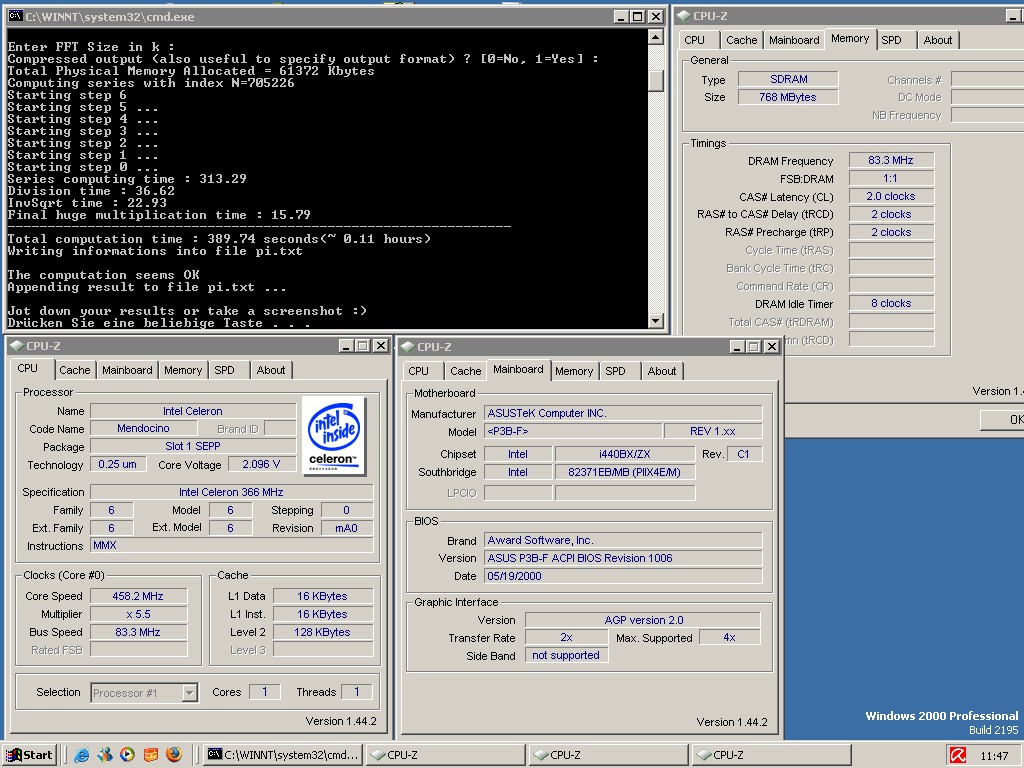Select Memory tab in CPU-Z Mainboard window

[x=574, y=371]
